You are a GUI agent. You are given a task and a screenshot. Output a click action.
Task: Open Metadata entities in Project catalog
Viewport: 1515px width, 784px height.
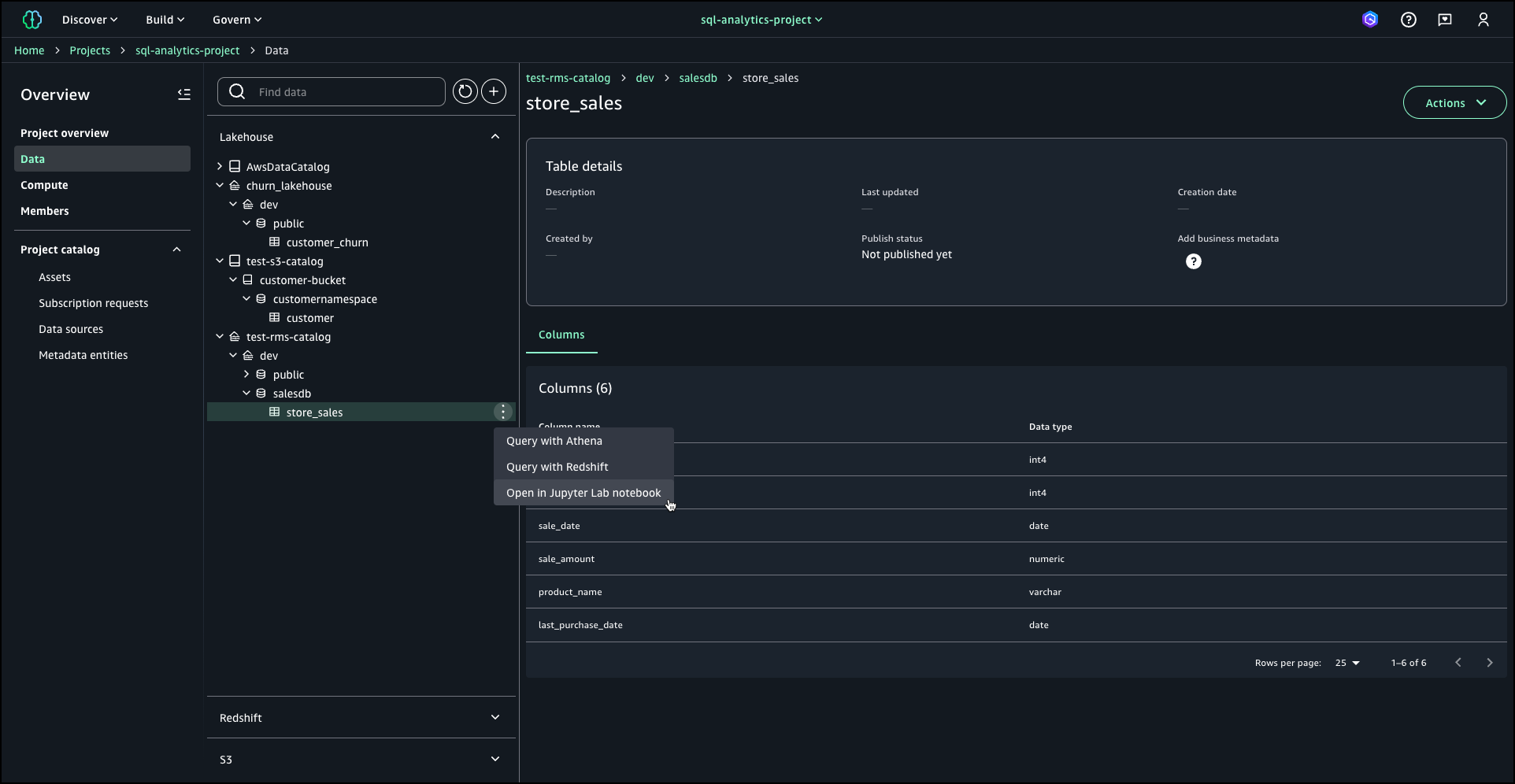coord(83,355)
